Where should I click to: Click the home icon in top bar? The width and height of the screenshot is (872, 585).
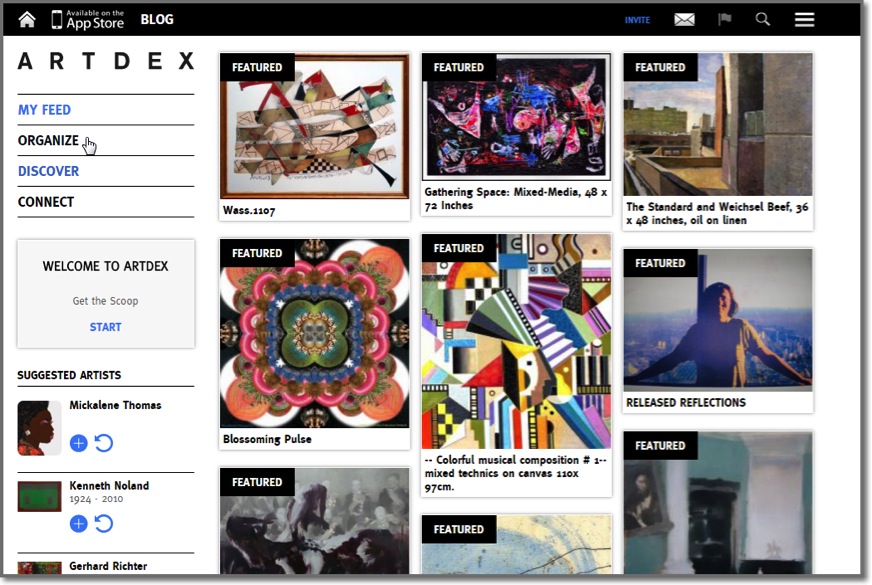click(27, 19)
